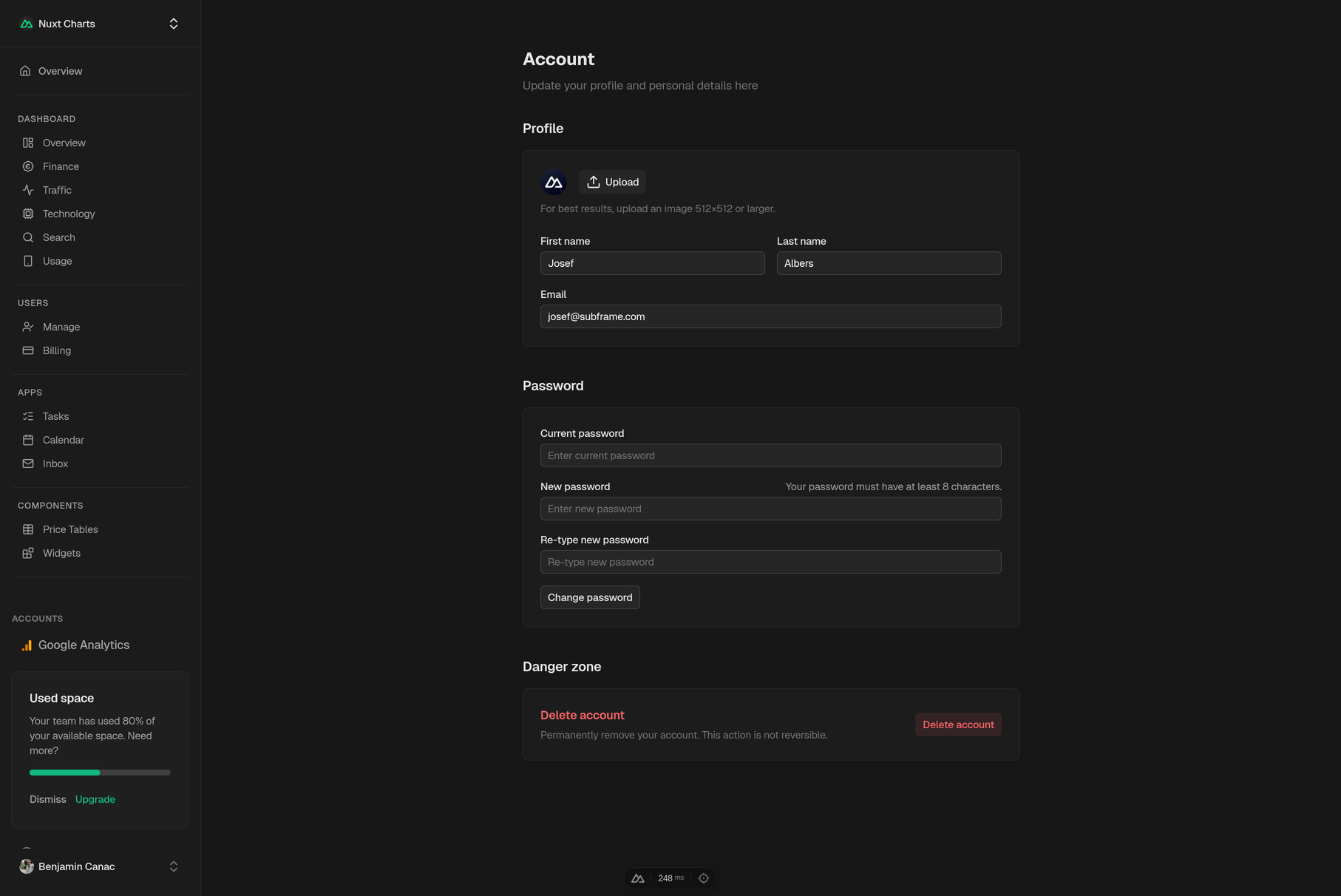Click the inspector target icon at bottom
This screenshot has width=1341, height=896.
point(704,878)
